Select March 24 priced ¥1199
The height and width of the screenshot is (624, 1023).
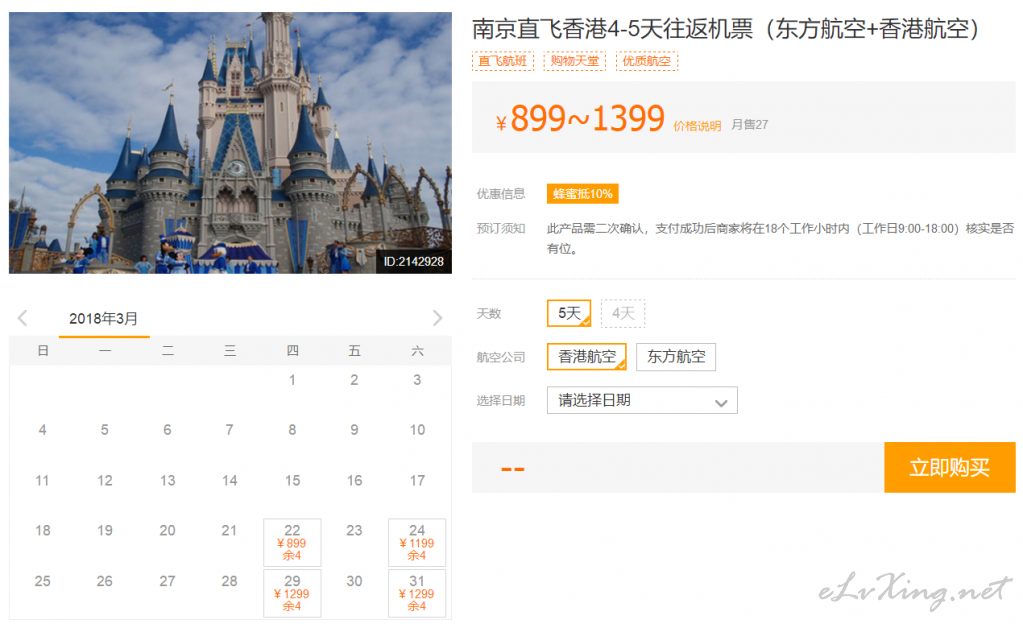[x=417, y=542]
